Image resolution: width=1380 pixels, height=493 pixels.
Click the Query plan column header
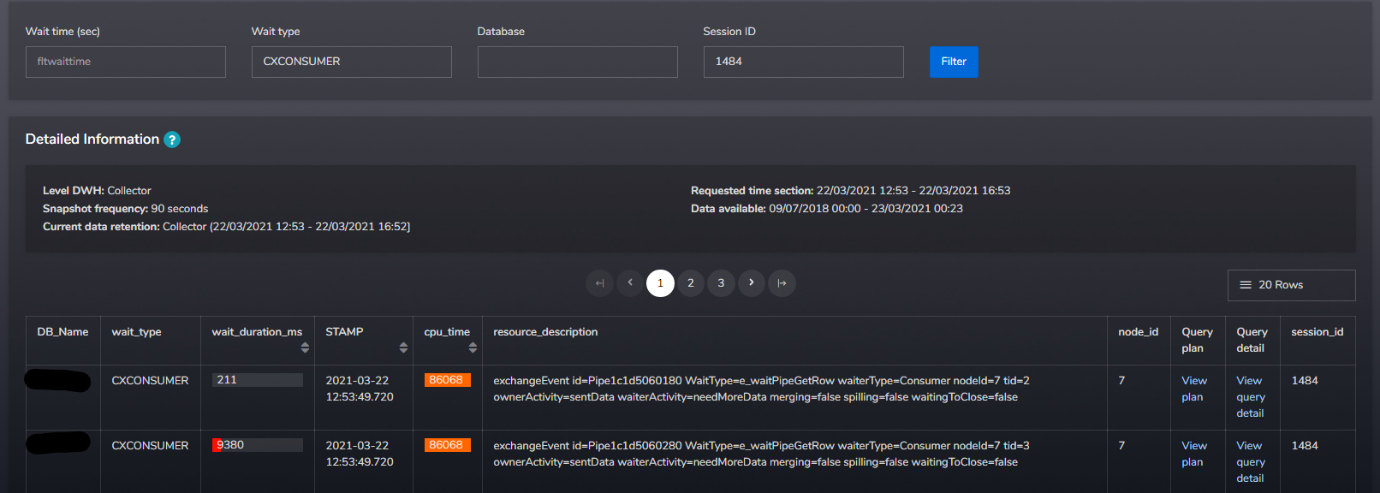(1197, 340)
